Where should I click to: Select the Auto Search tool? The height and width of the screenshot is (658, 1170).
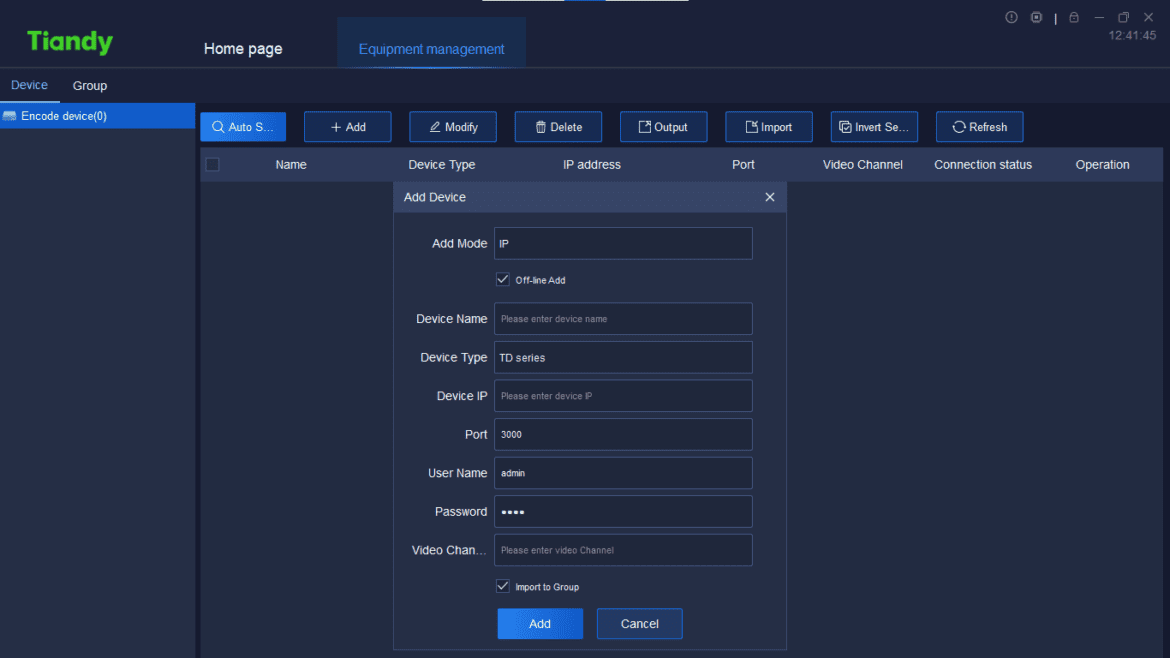coord(242,126)
